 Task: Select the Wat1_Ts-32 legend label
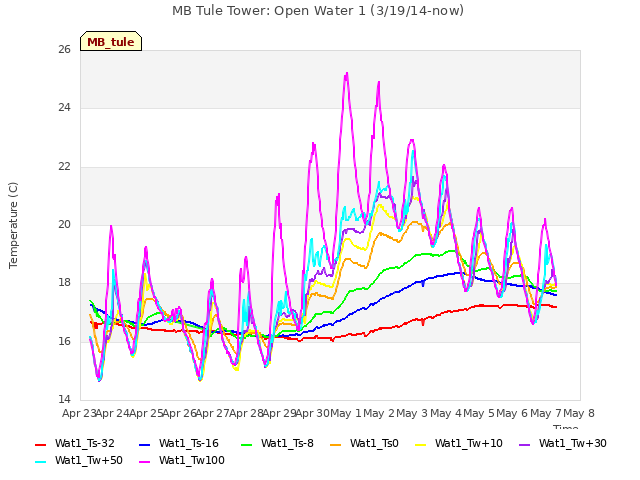84,444
